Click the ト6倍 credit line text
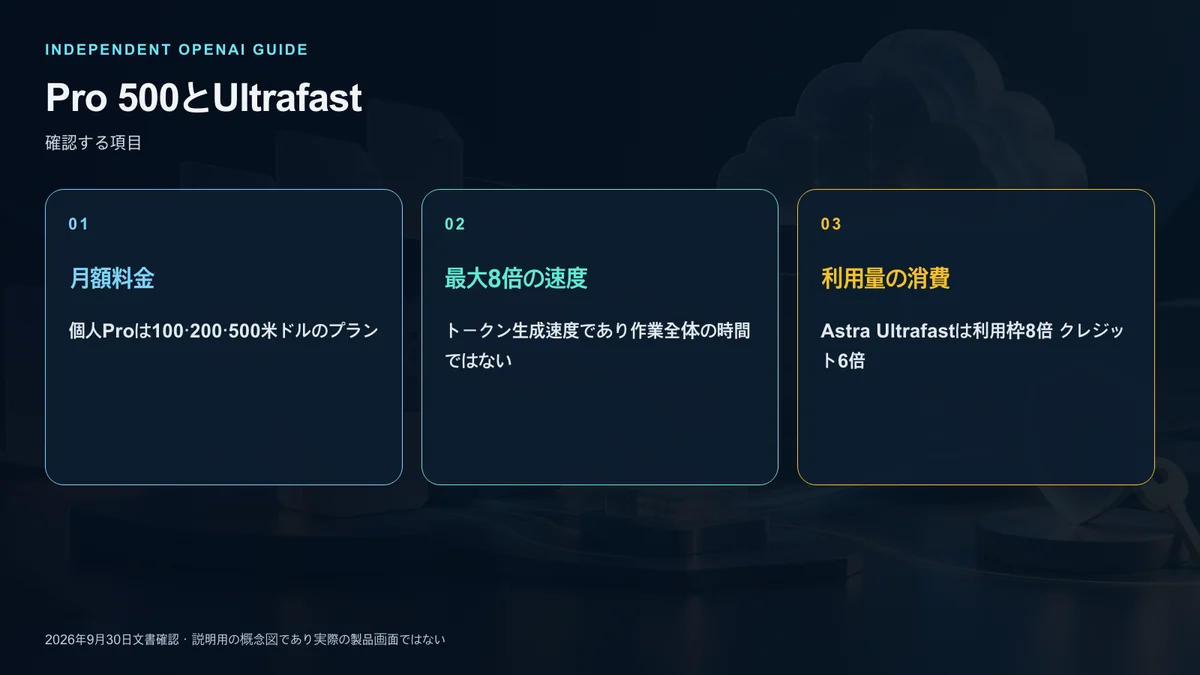Viewport: 1200px width, 675px height. [842, 361]
